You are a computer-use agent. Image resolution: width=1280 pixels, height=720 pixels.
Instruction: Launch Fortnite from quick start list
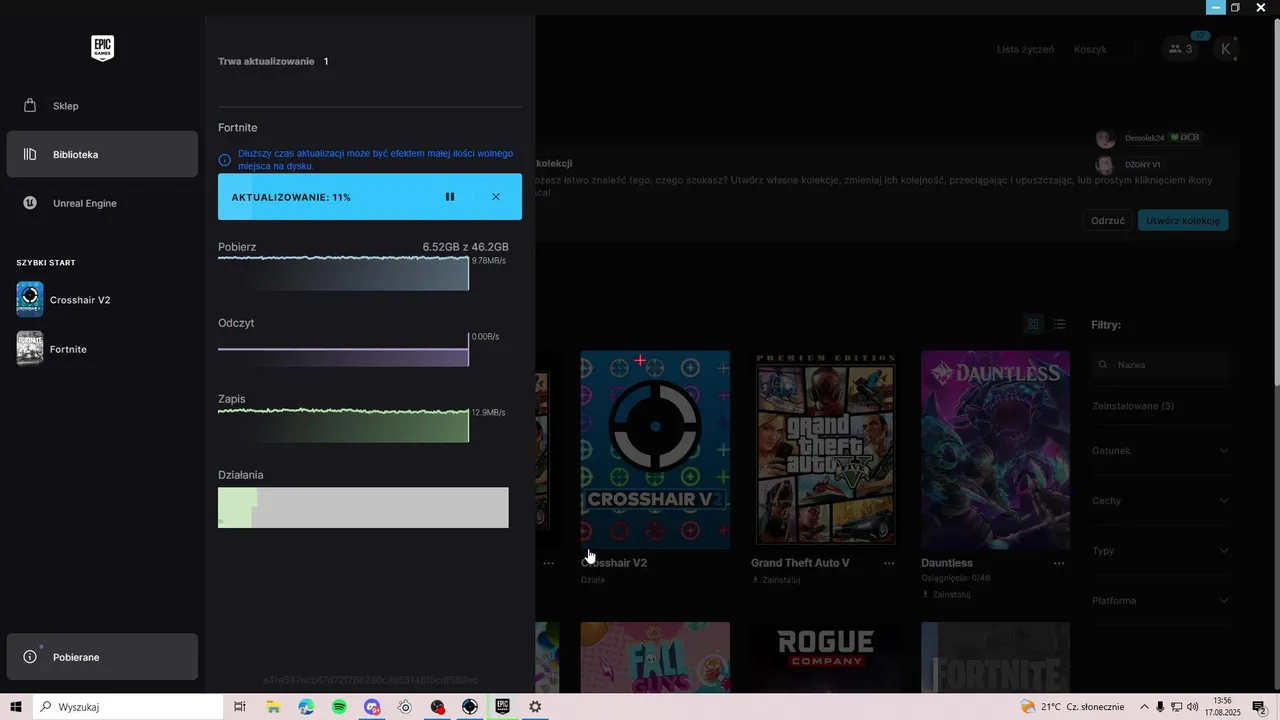[52, 349]
